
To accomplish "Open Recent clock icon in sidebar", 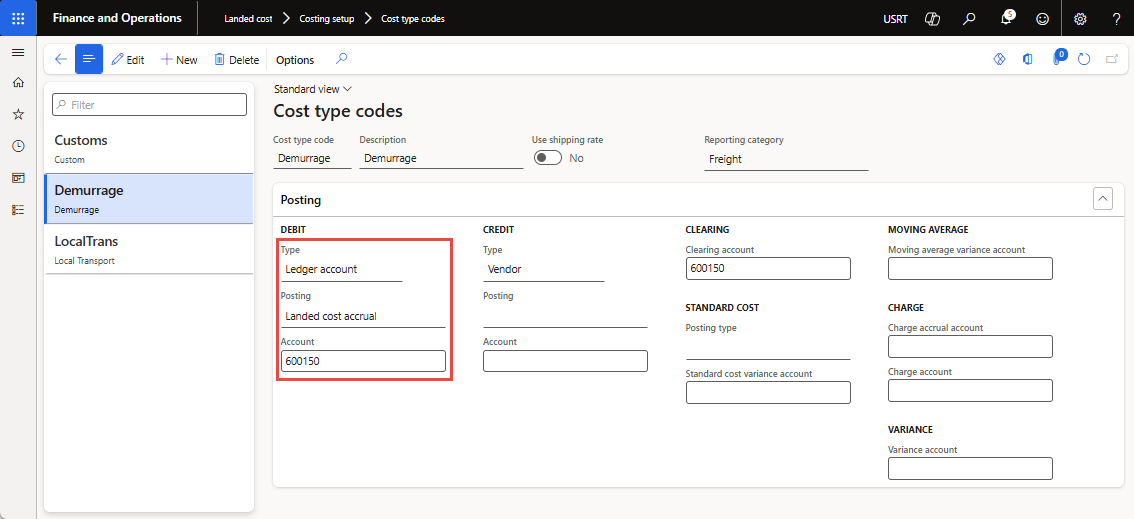I will click(17, 146).
